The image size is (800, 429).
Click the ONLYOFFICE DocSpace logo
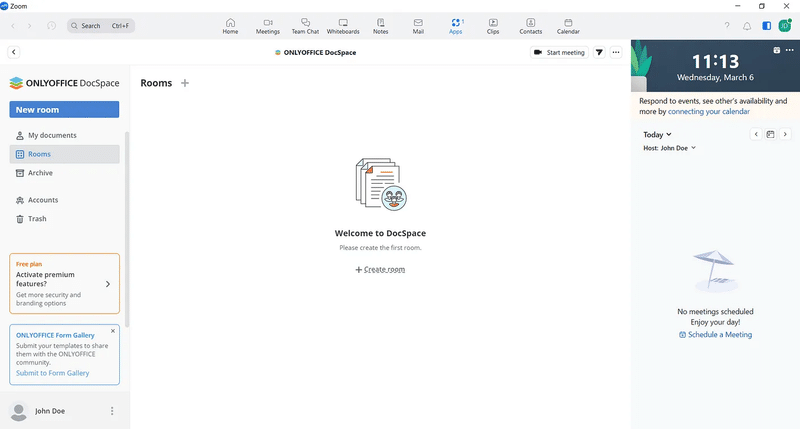(64, 83)
